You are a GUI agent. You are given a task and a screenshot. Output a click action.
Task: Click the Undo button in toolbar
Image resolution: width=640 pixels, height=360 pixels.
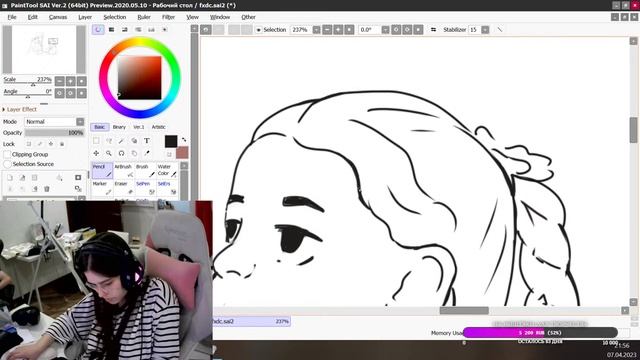point(206,30)
